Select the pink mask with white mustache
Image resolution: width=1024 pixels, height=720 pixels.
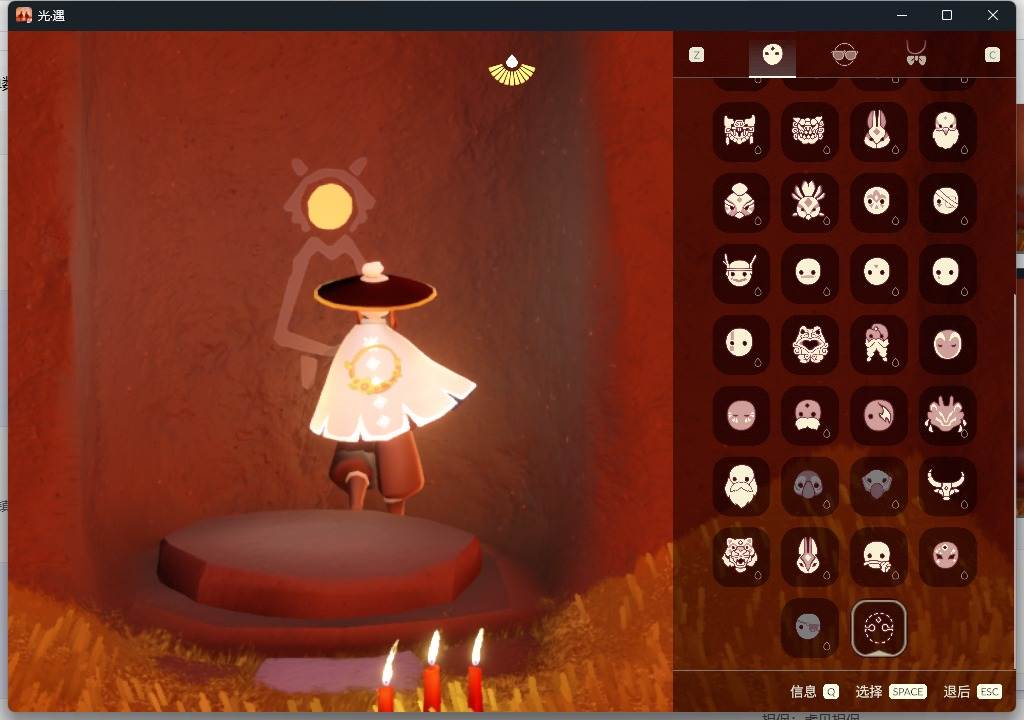click(809, 415)
